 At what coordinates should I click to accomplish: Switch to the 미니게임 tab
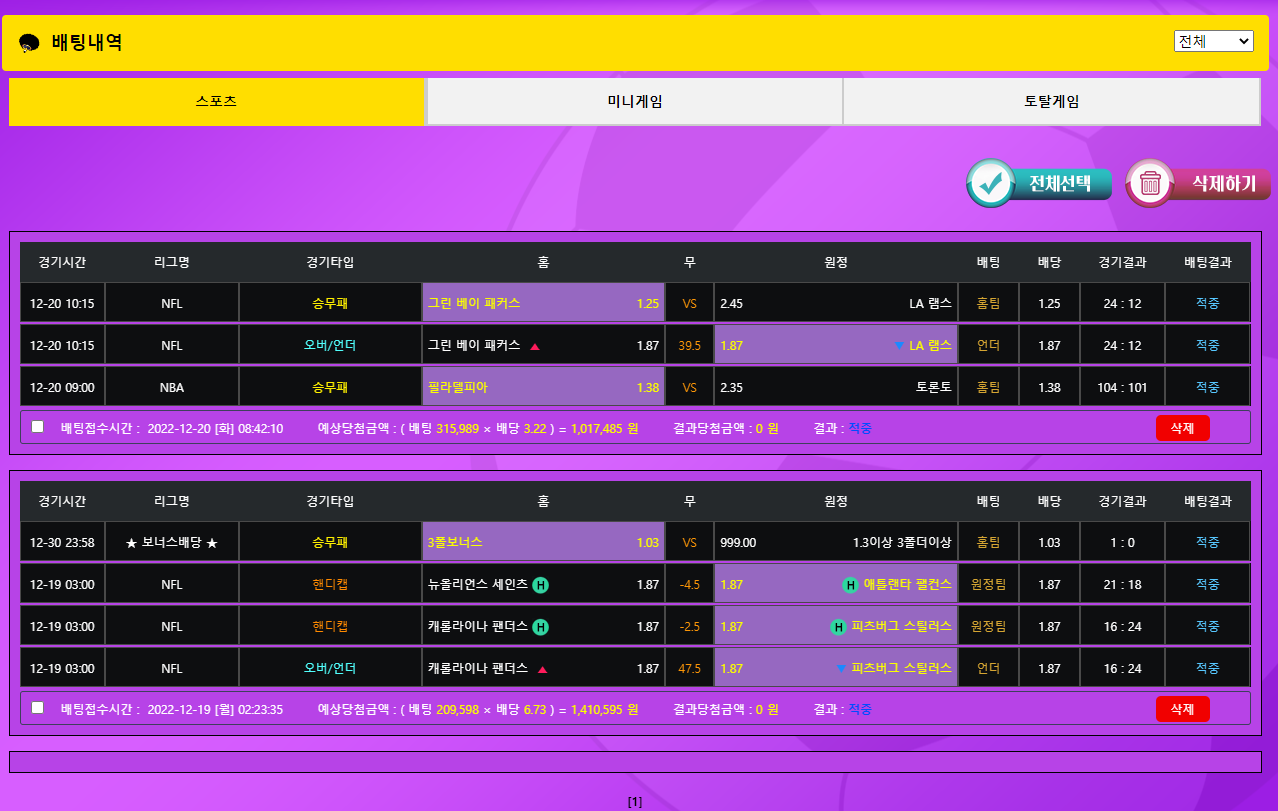click(634, 102)
